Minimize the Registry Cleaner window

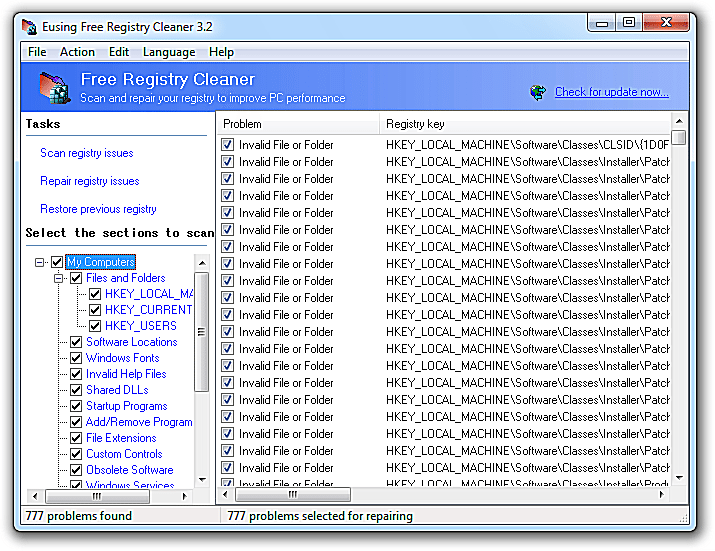602,23
